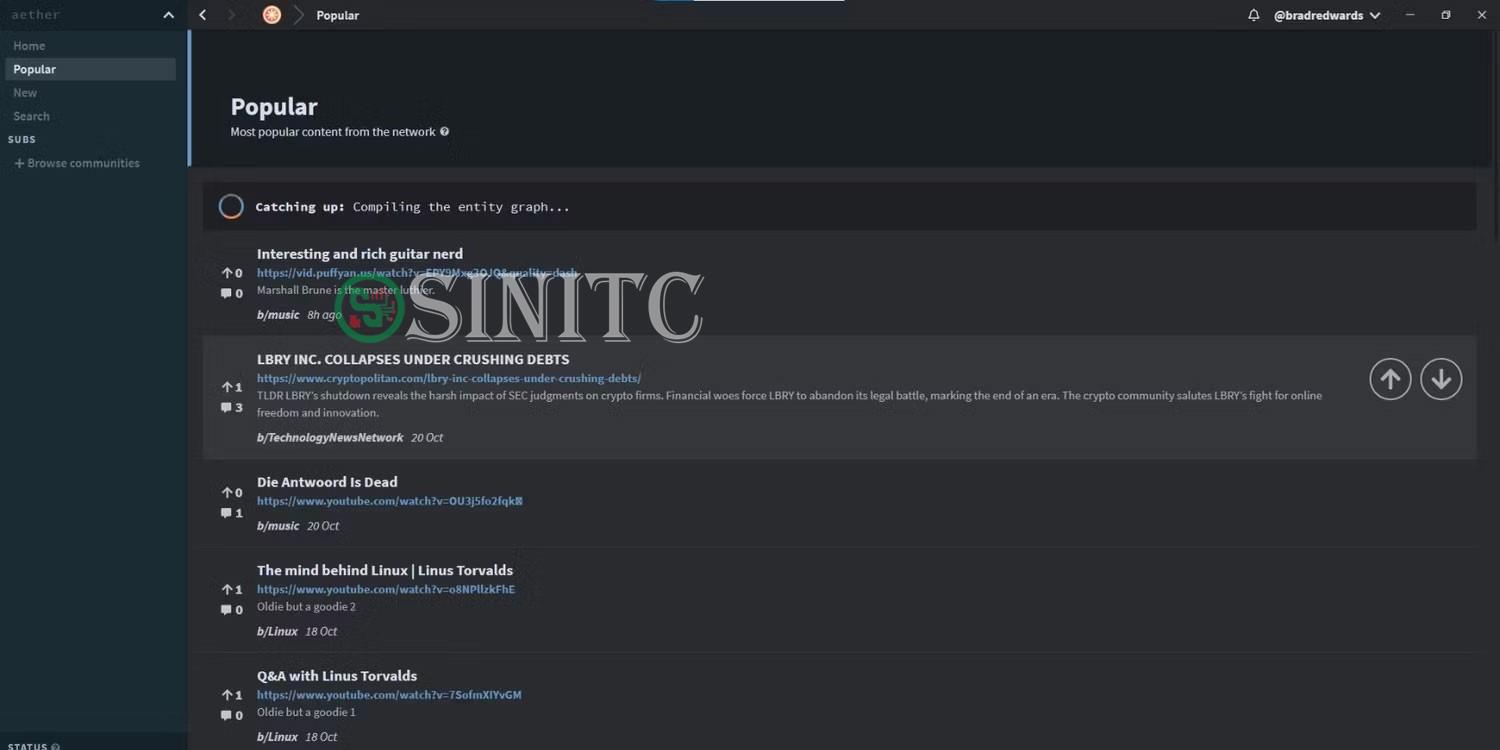The image size is (1500, 750).
Task: Open Search in sidebar
Action: tap(31, 116)
